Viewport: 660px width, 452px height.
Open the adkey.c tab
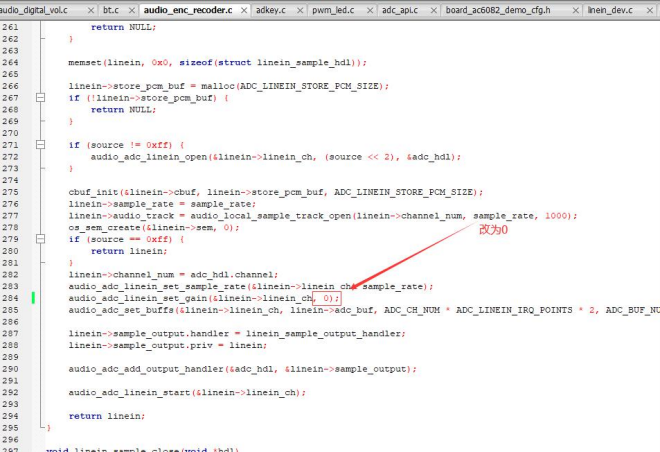(x=271, y=10)
